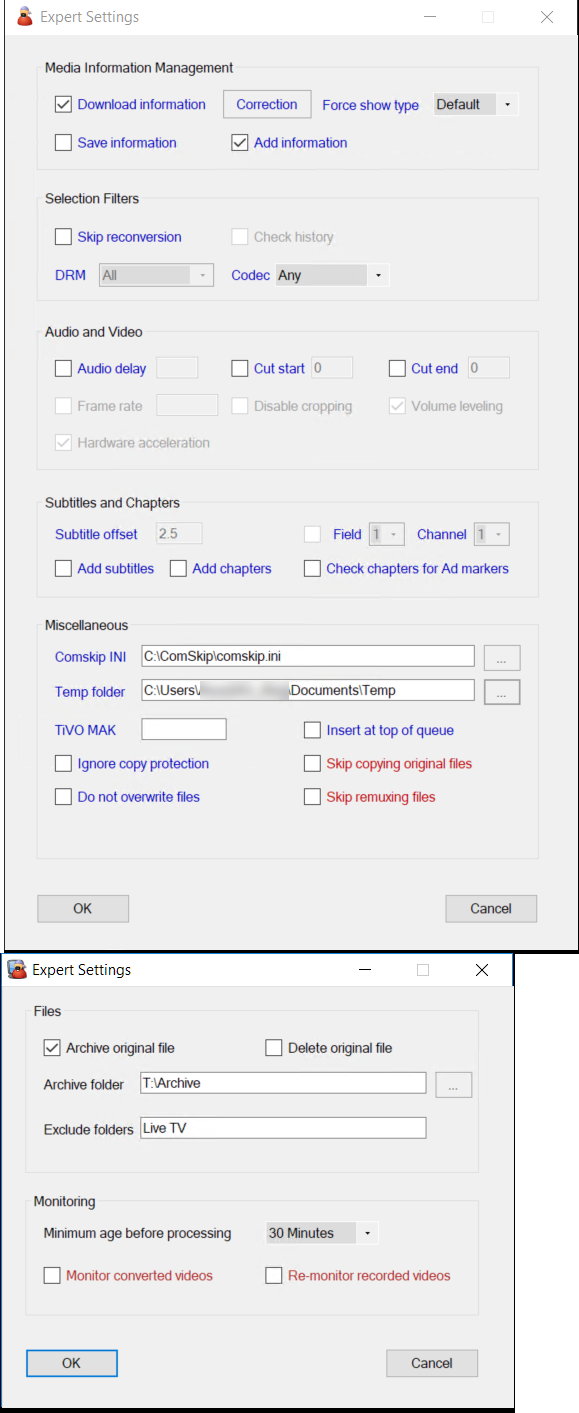The height and width of the screenshot is (1413, 579).
Task: Click Cancel in the top Expert Settings dialog
Action: pos(491,908)
